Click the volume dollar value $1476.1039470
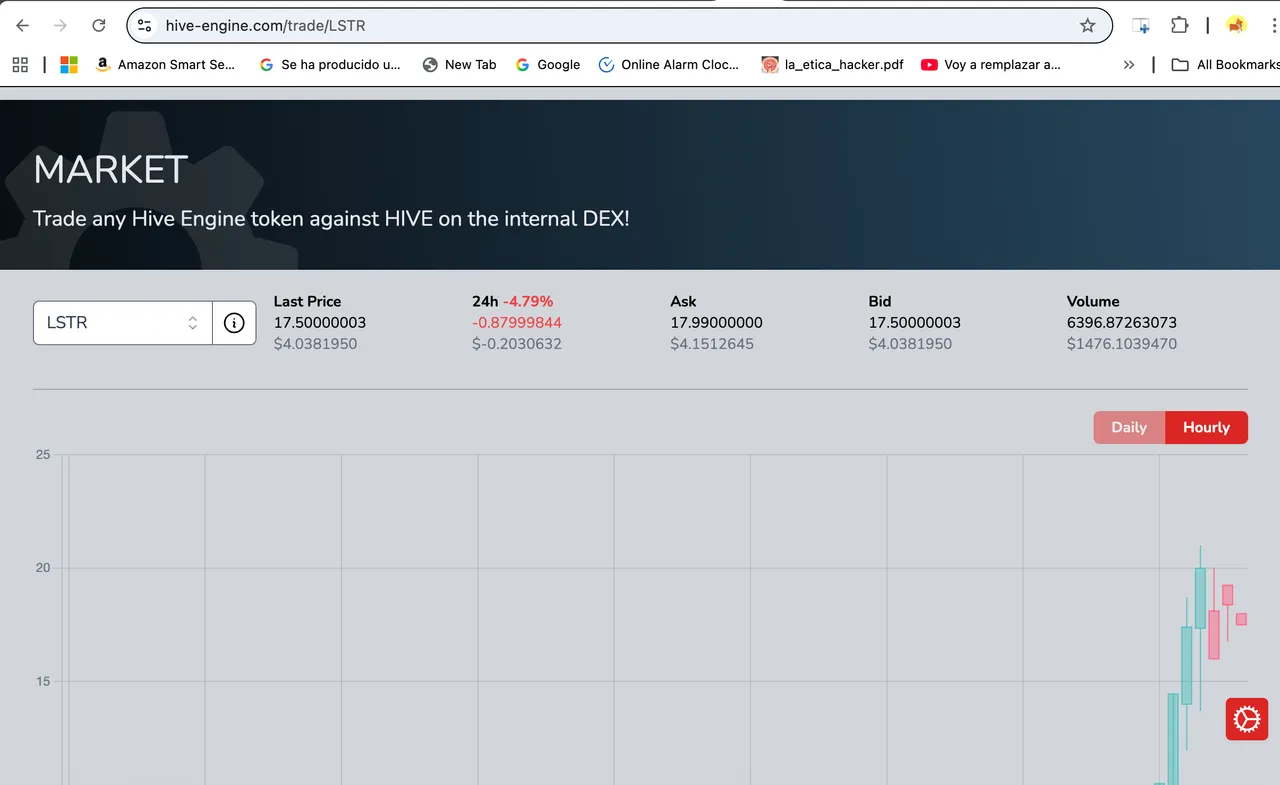 pos(1122,343)
